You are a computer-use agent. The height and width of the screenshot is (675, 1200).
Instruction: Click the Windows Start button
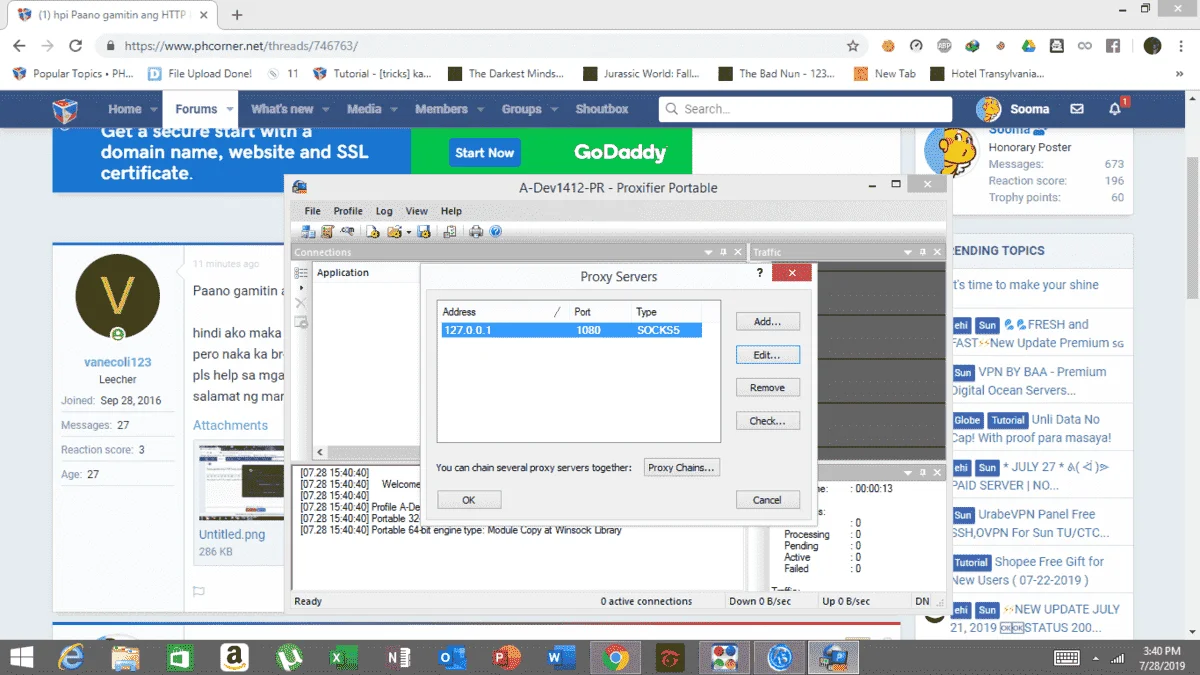click(19, 657)
